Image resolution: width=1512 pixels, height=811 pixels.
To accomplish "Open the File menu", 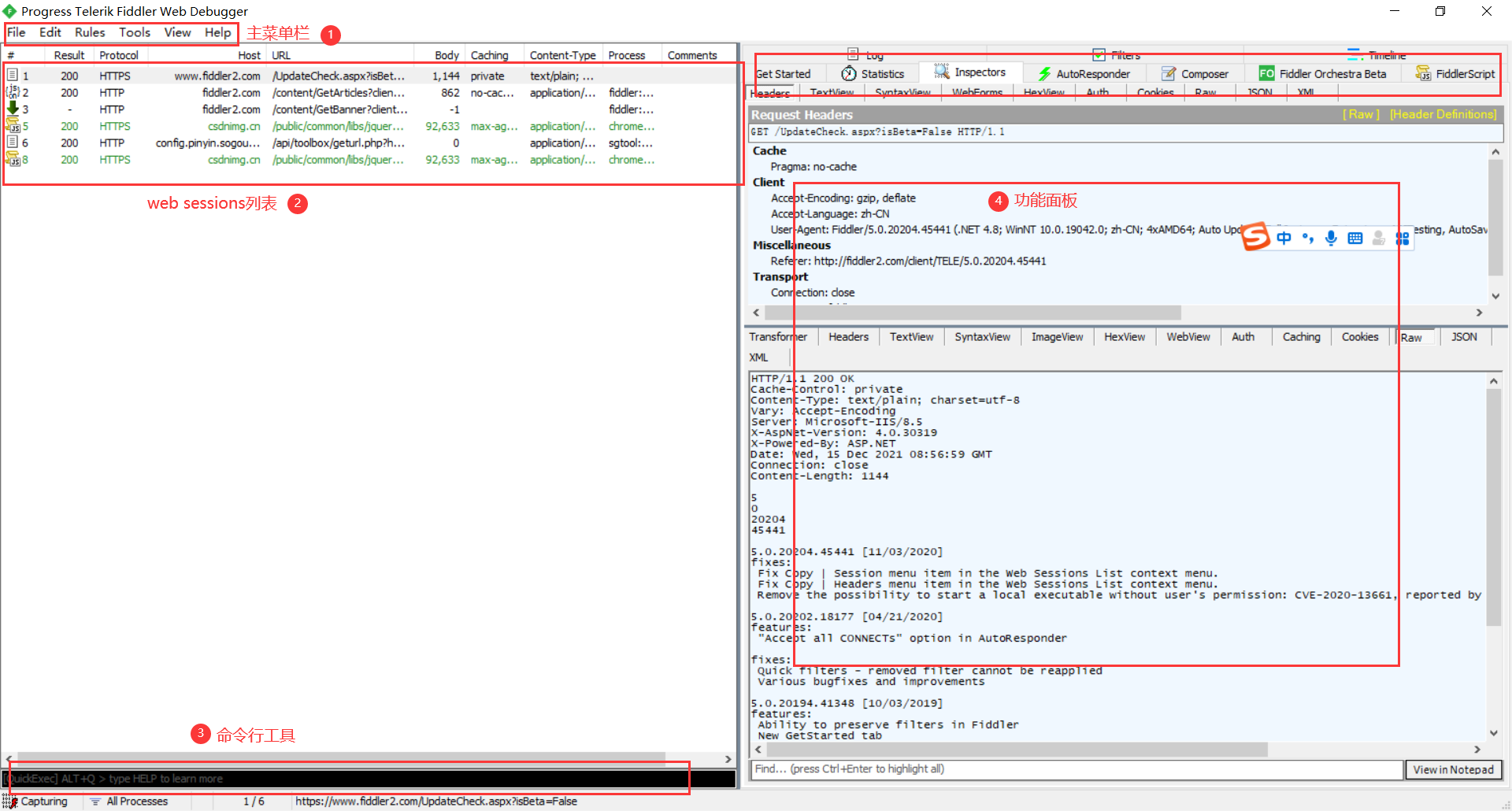I will (17, 32).
